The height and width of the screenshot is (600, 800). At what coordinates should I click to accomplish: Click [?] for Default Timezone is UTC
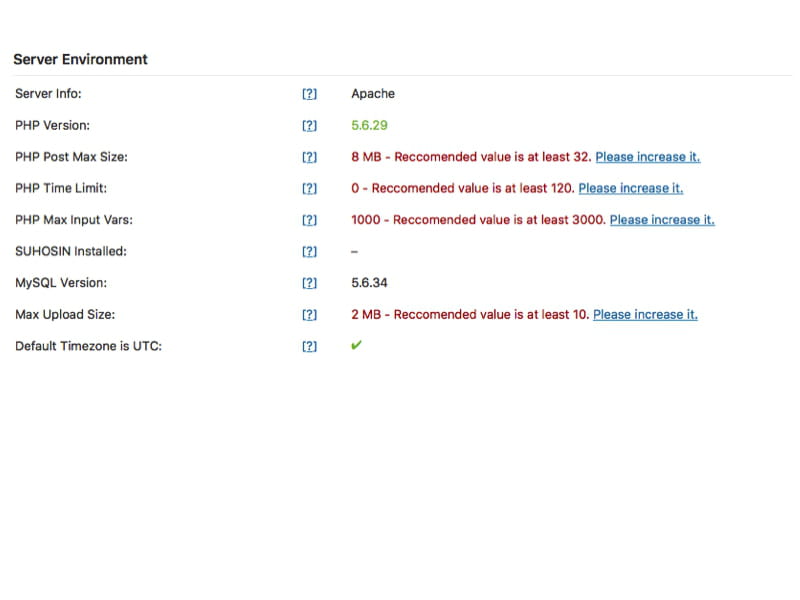coord(309,346)
